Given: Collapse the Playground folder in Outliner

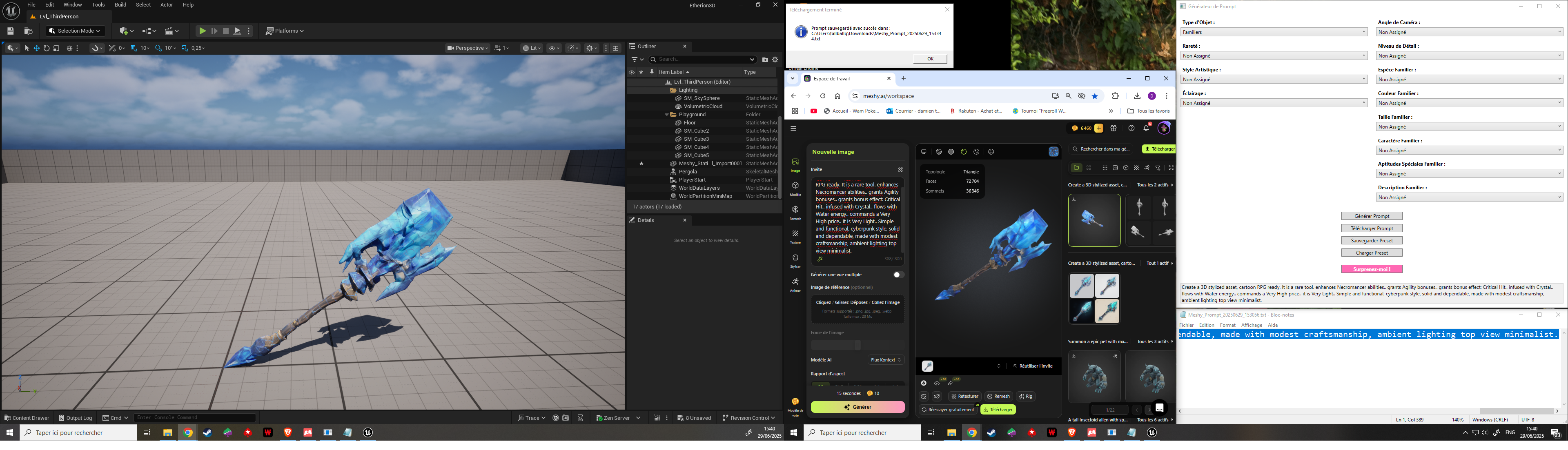Looking at the screenshot, I should tap(666, 115).
